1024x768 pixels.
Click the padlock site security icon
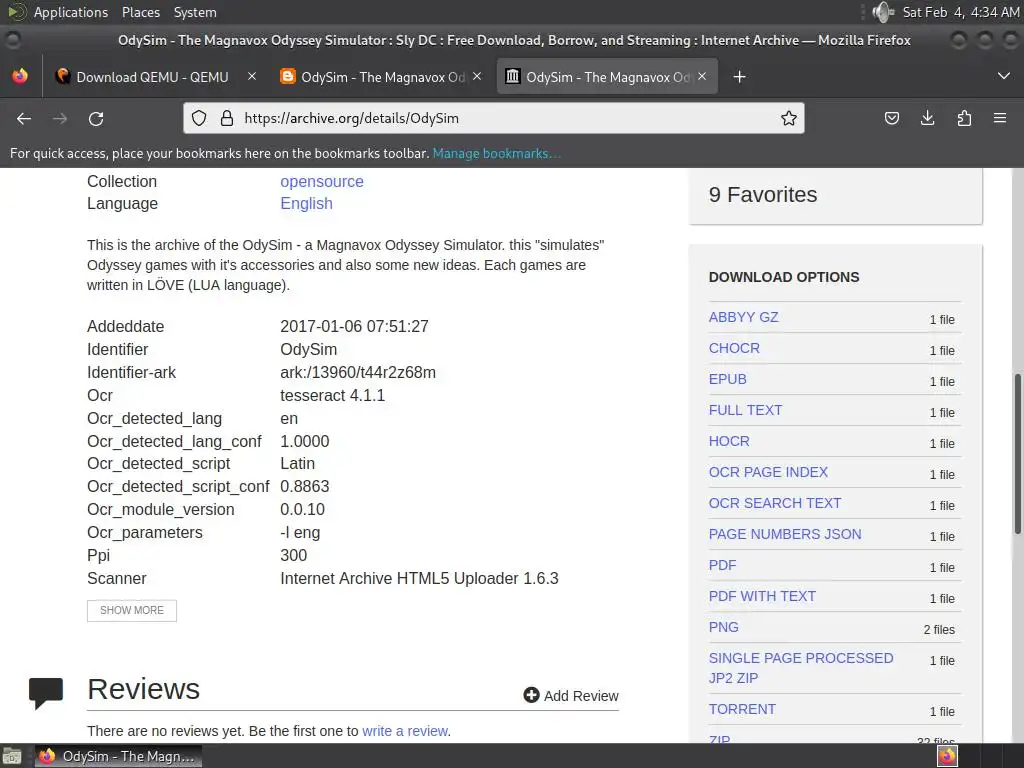pos(227,118)
